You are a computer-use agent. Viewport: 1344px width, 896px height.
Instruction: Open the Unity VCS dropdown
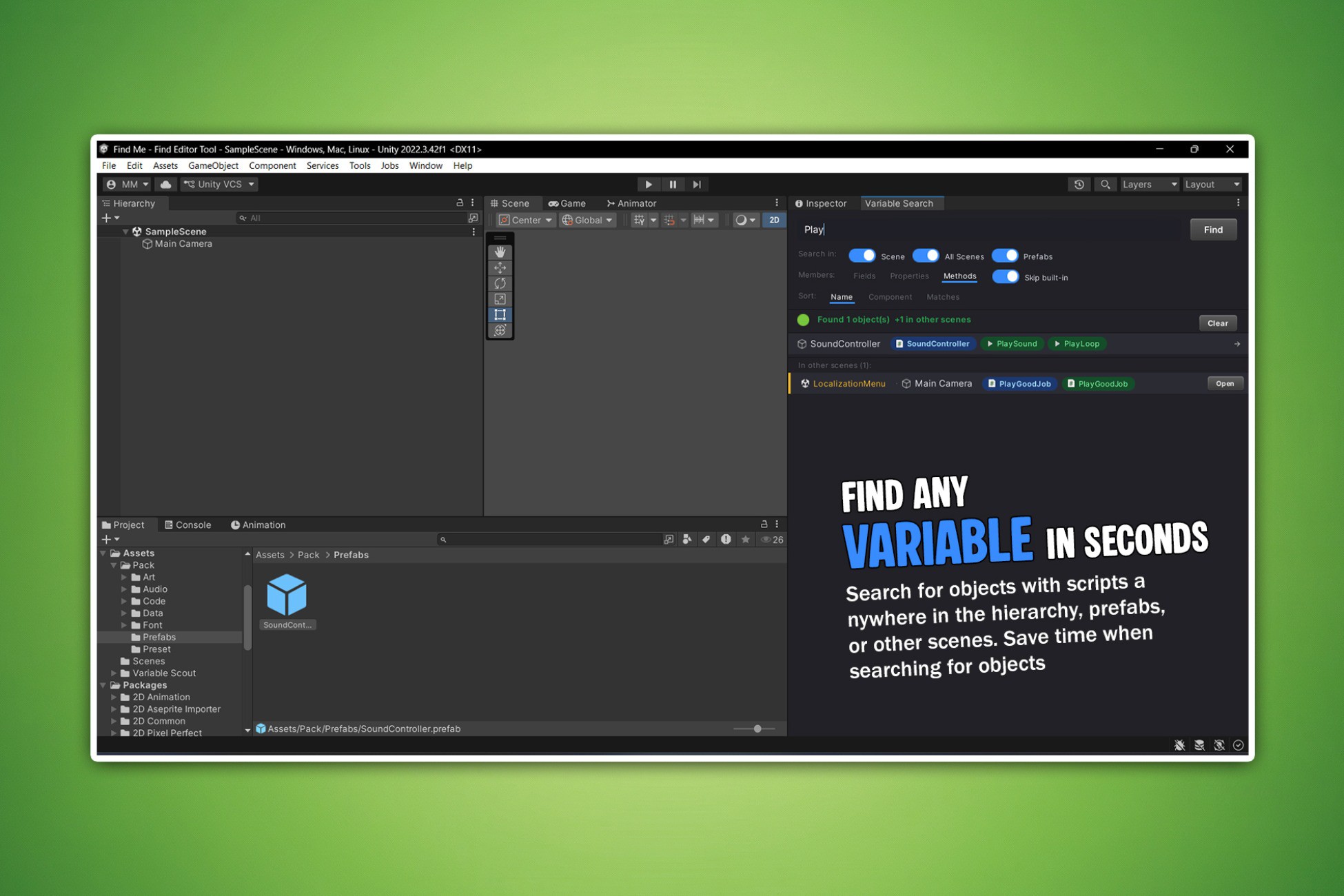tap(219, 184)
